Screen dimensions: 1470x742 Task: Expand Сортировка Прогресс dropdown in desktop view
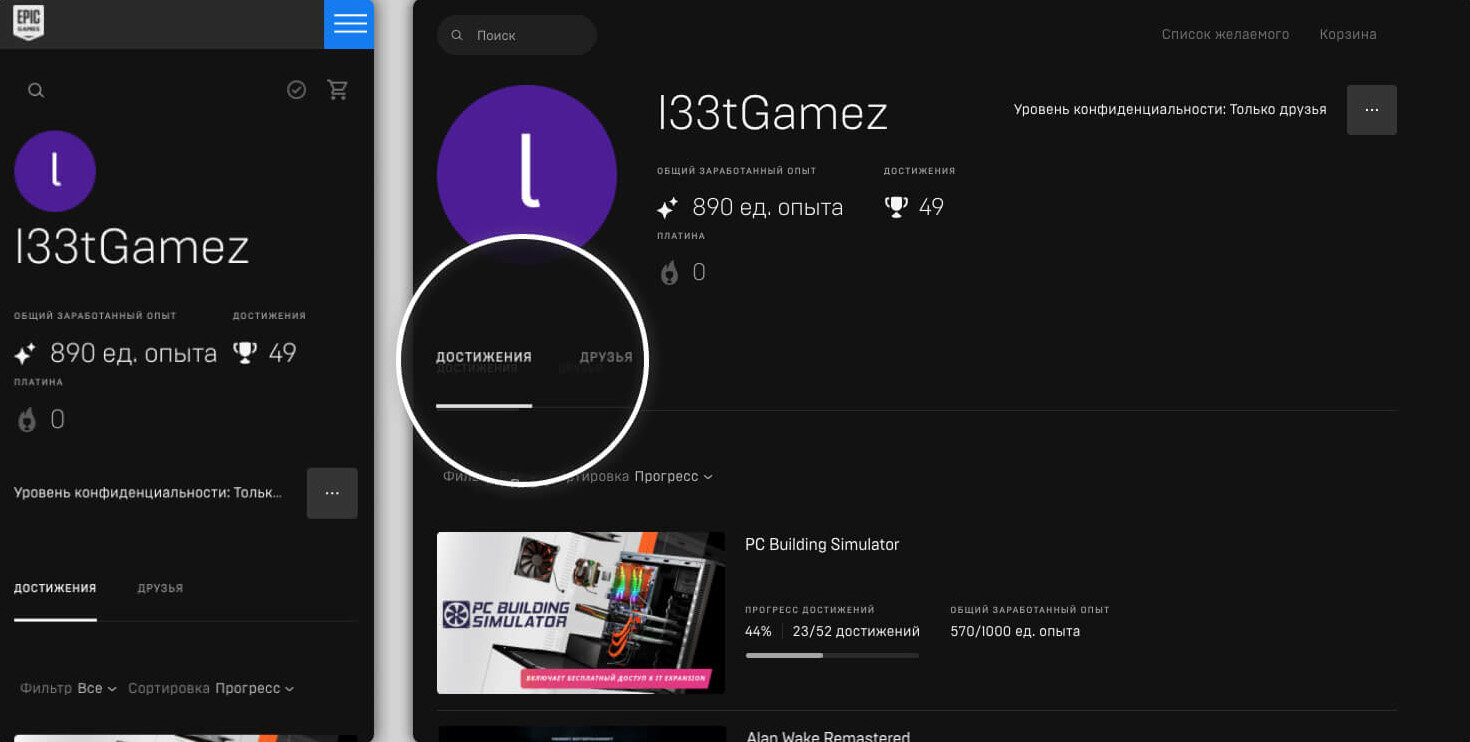pos(673,476)
